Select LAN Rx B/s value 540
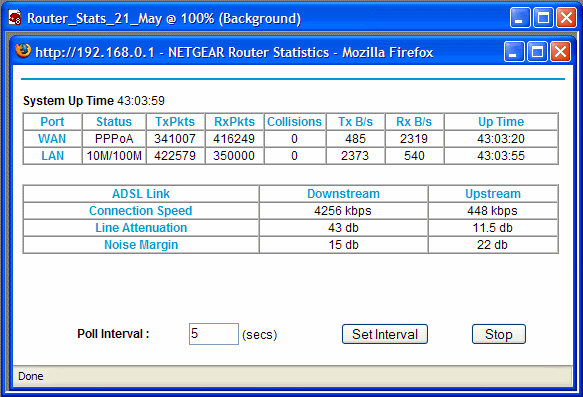Viewport: 583px width, 397px height. click(x=414, y=156)
